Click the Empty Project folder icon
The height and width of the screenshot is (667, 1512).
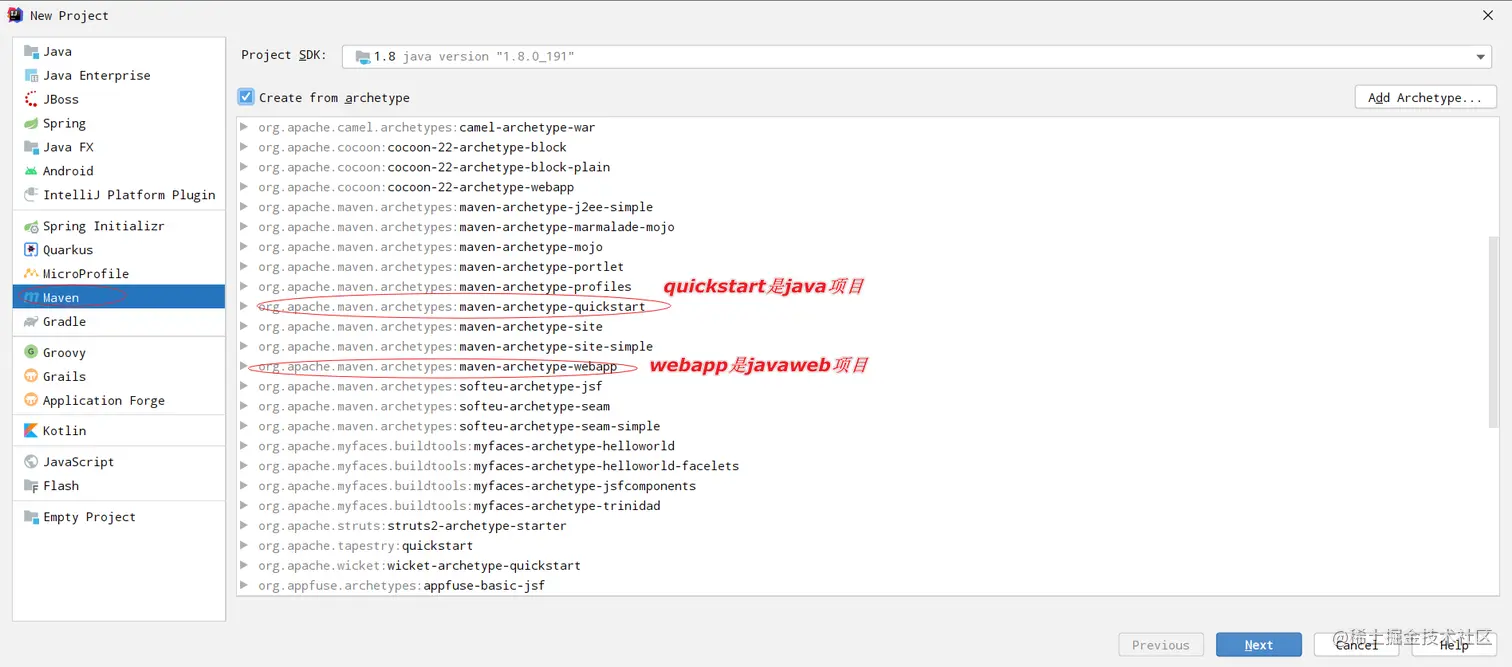(31, 517)
